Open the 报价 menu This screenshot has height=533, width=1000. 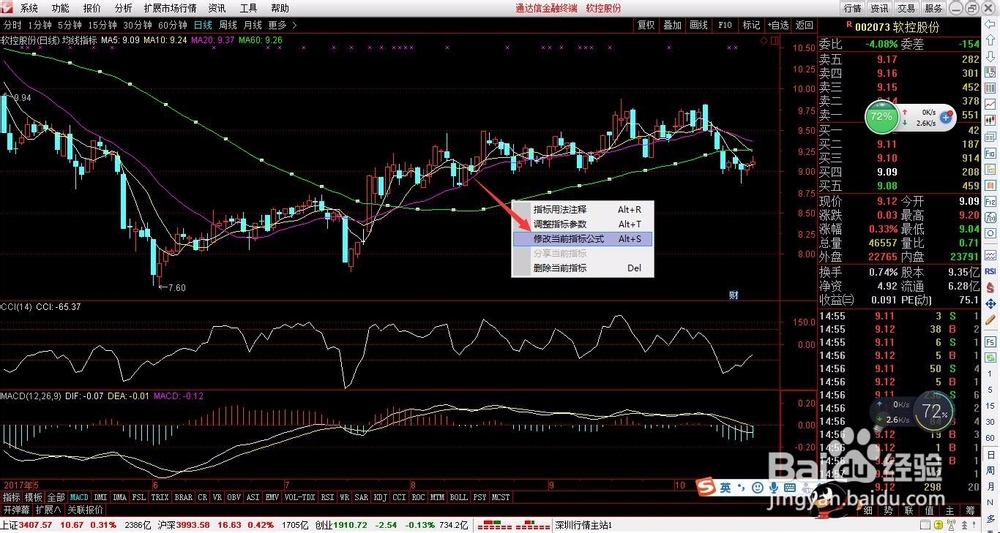pos(92,8)
